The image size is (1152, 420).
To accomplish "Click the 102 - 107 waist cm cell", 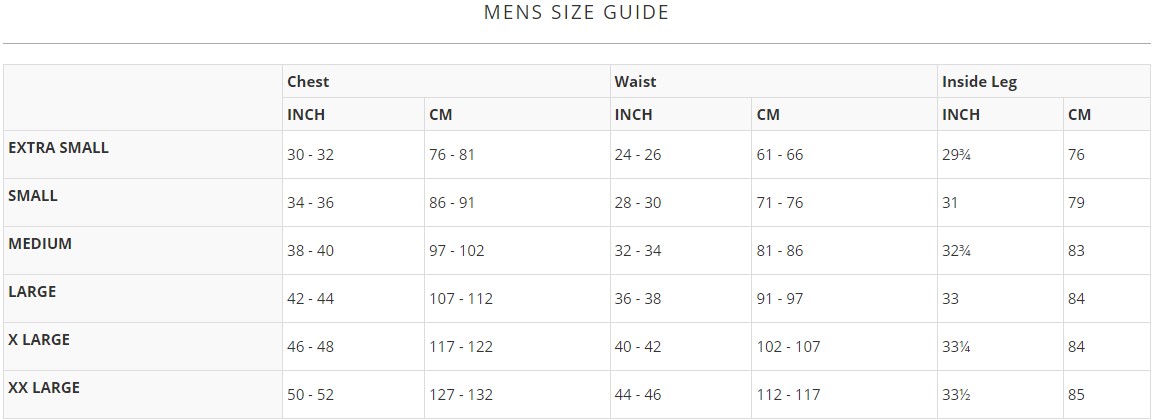I will pos(788,347).
